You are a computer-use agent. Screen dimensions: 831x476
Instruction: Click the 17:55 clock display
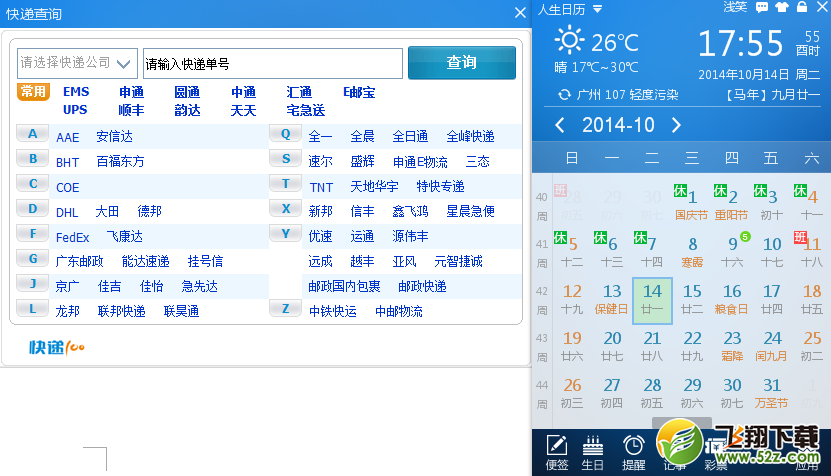[740, 43]
